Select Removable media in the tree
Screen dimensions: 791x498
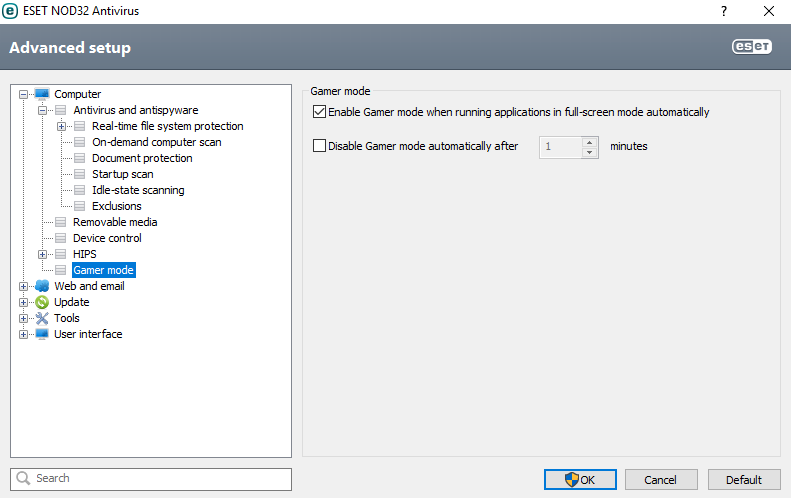coord(115,222)
